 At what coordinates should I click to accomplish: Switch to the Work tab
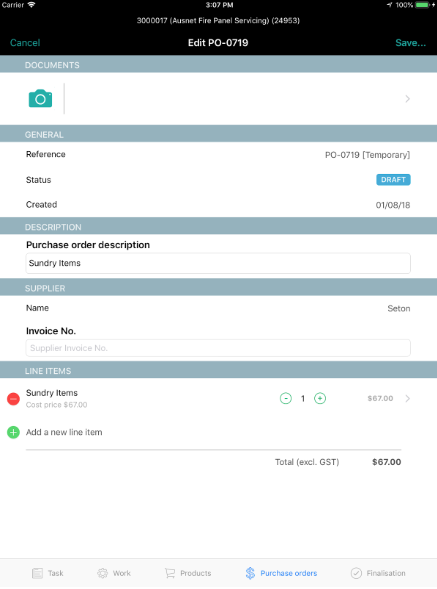click(x=114, y=573)
